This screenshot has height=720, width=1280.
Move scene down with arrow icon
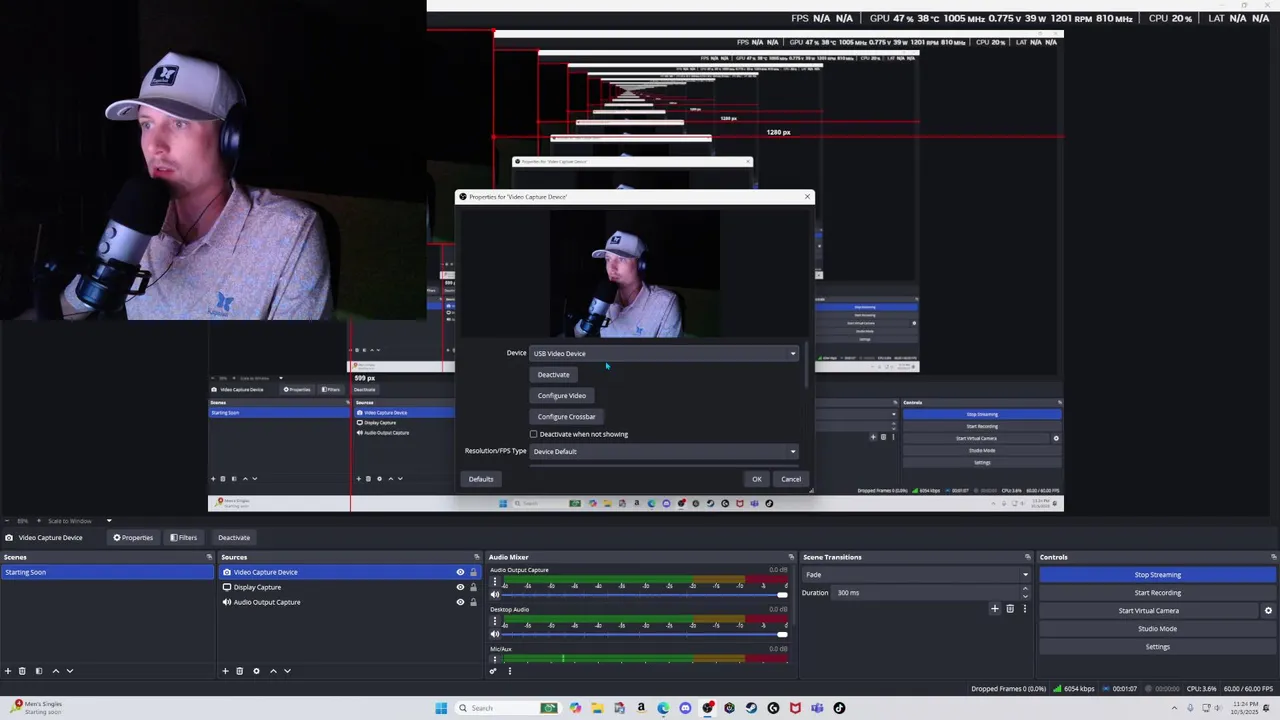[69, 671]
